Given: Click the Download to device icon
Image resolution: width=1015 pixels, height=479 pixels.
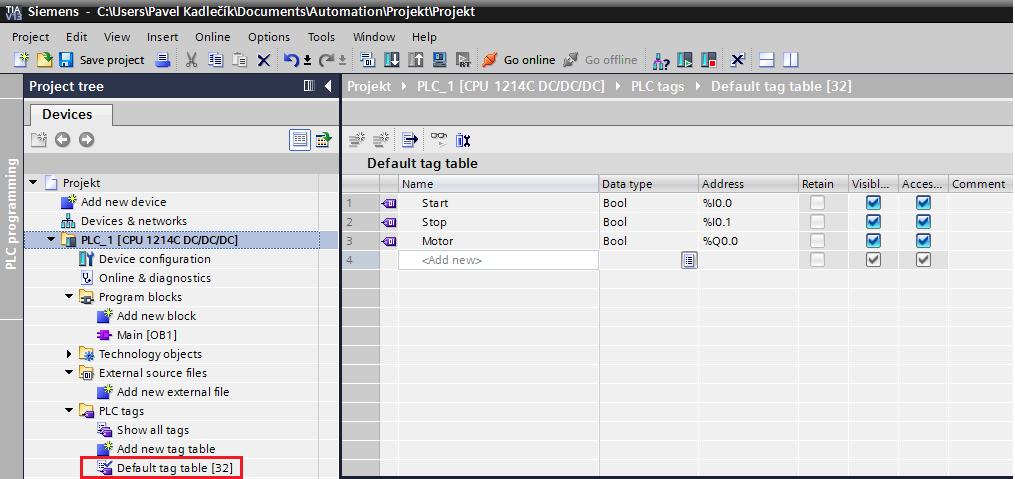Looking at the screenshot, I should click(392, 60).
